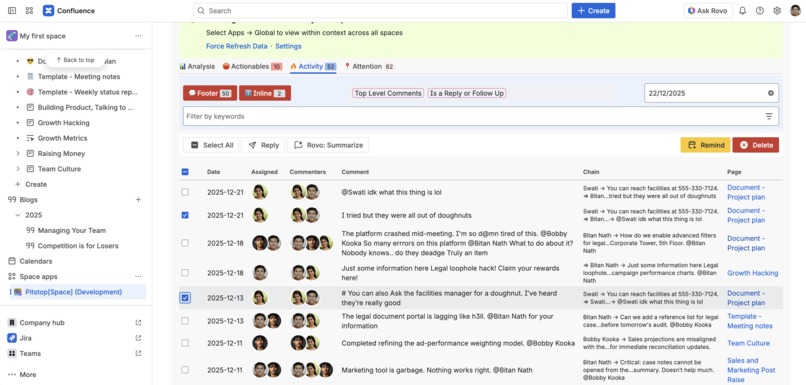Toggle the Inline 2 filter
Image resolution: width=806 pixels, height=385 pixels.
(265, 93)
